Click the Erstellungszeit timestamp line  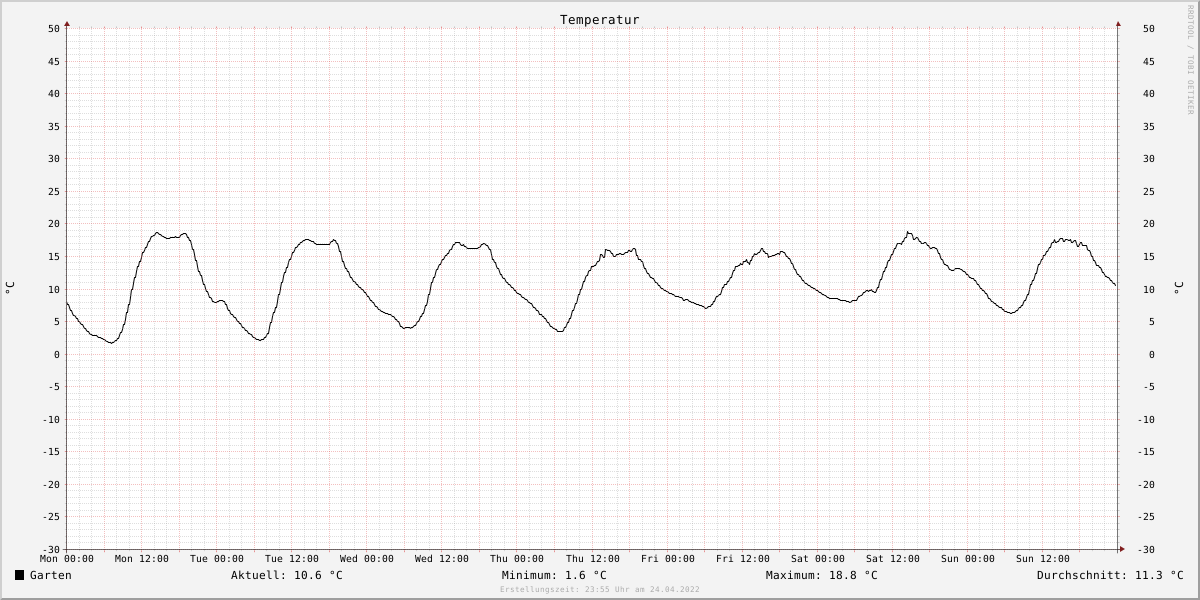(600, 589)
